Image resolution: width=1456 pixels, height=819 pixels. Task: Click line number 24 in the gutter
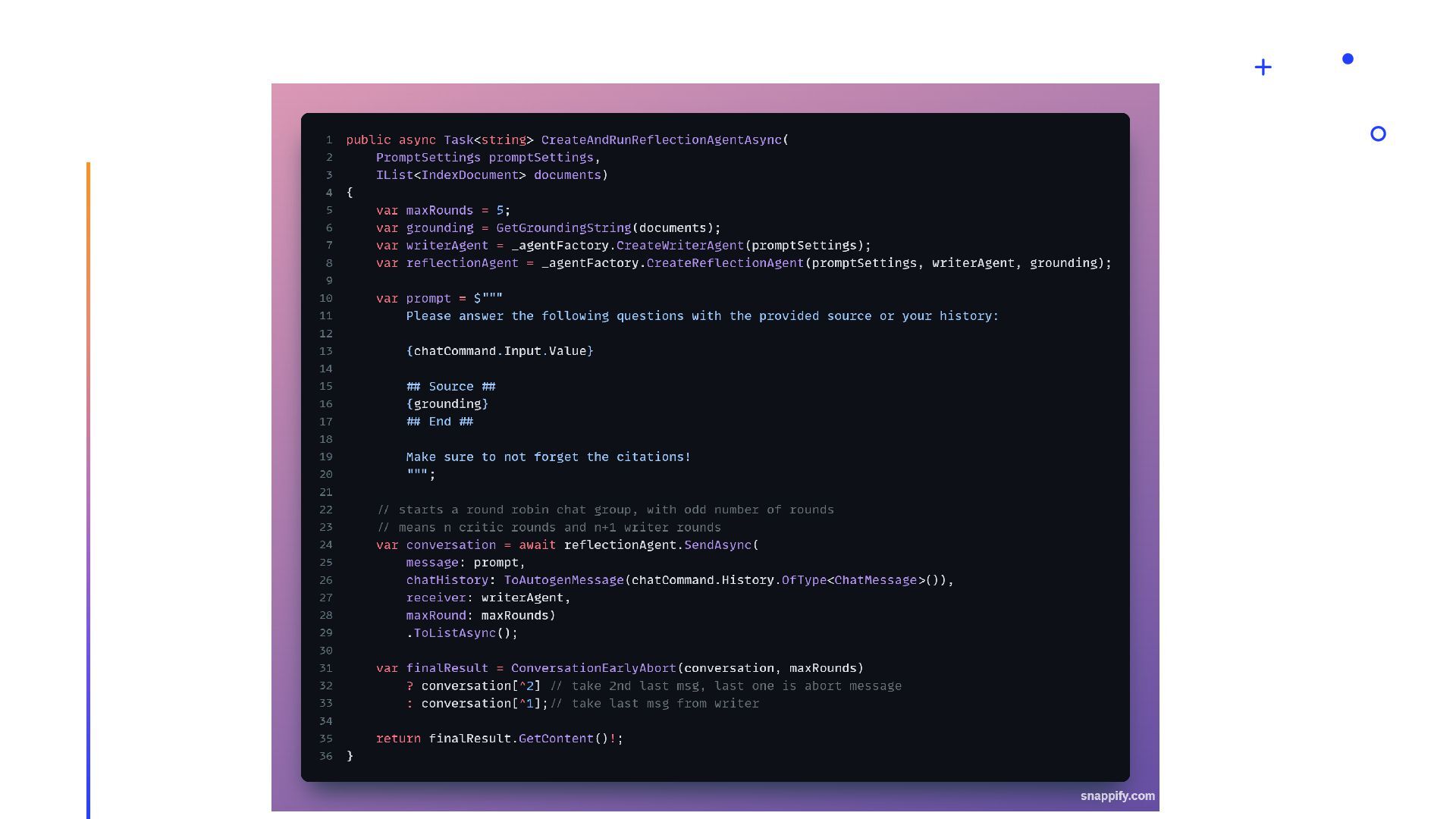point(326,544)
